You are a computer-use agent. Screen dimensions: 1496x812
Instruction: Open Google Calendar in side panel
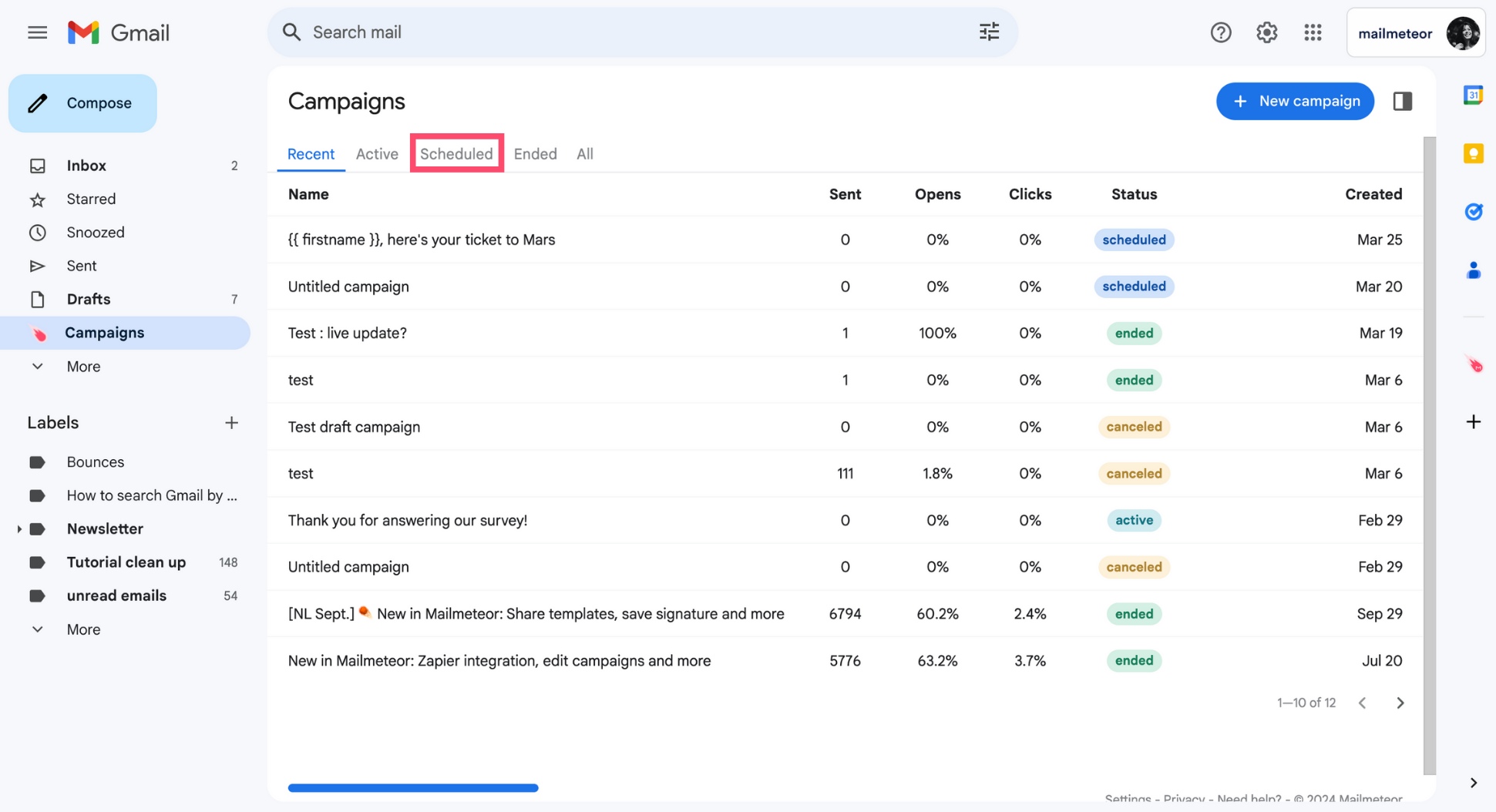(1473, 95)
